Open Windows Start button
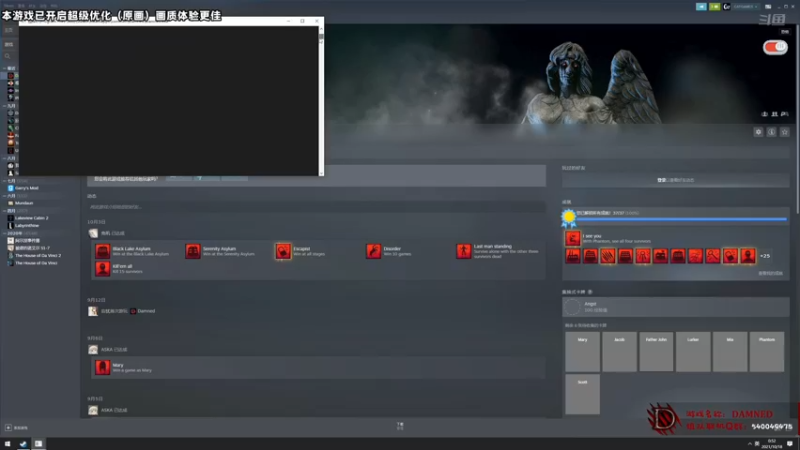The width and height of the screenshot is (800, 450). pos(7,444)
